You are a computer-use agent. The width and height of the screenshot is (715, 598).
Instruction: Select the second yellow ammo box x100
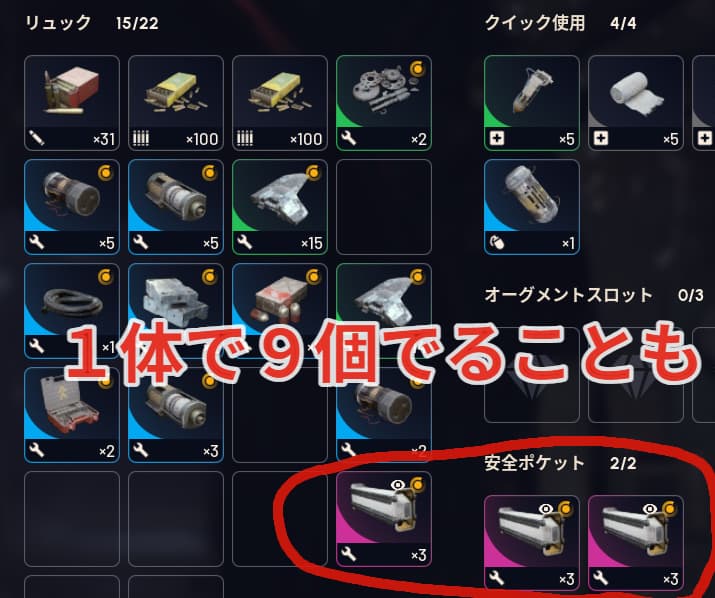[280, 103]
